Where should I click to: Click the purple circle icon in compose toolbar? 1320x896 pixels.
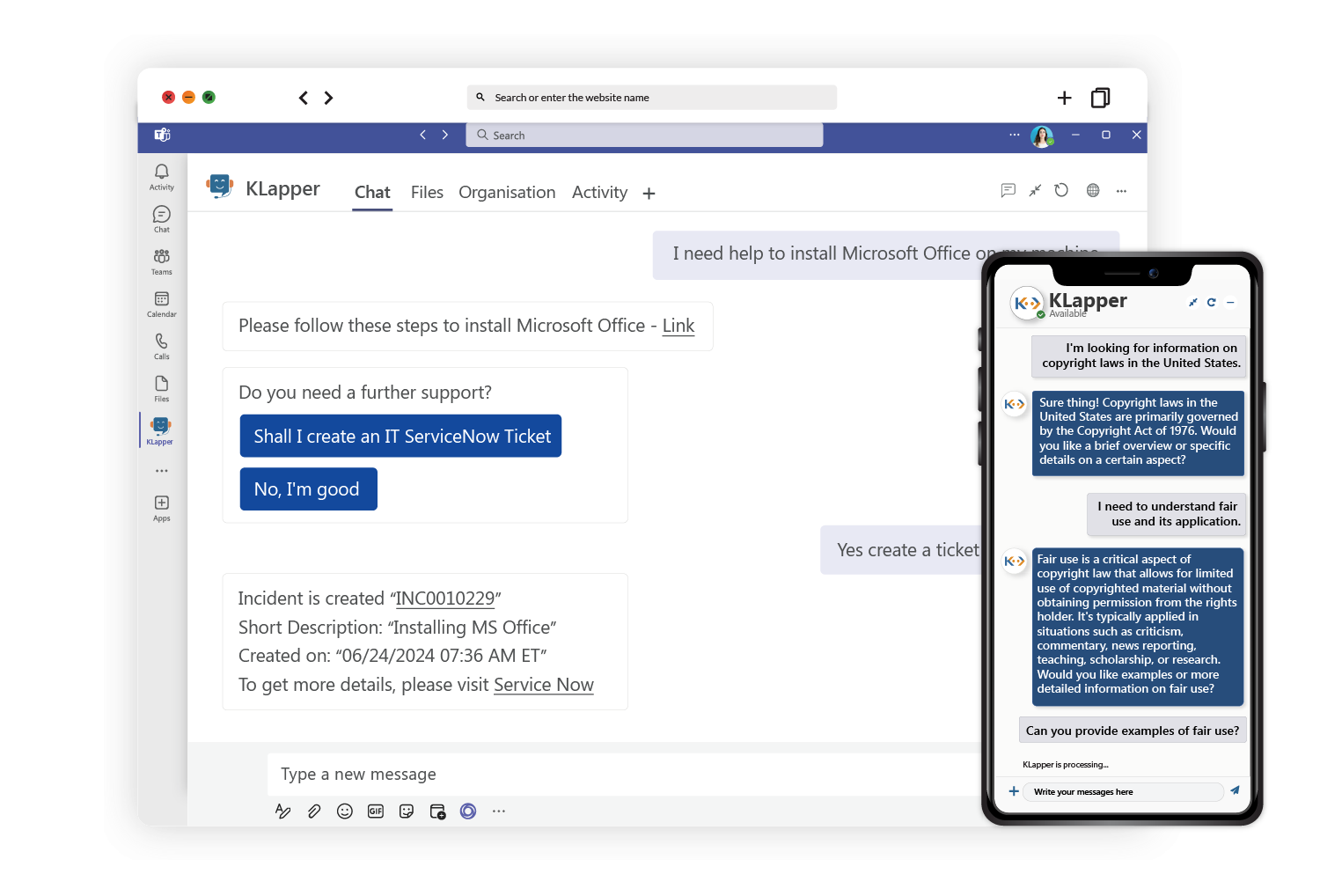tap(468, 812)
